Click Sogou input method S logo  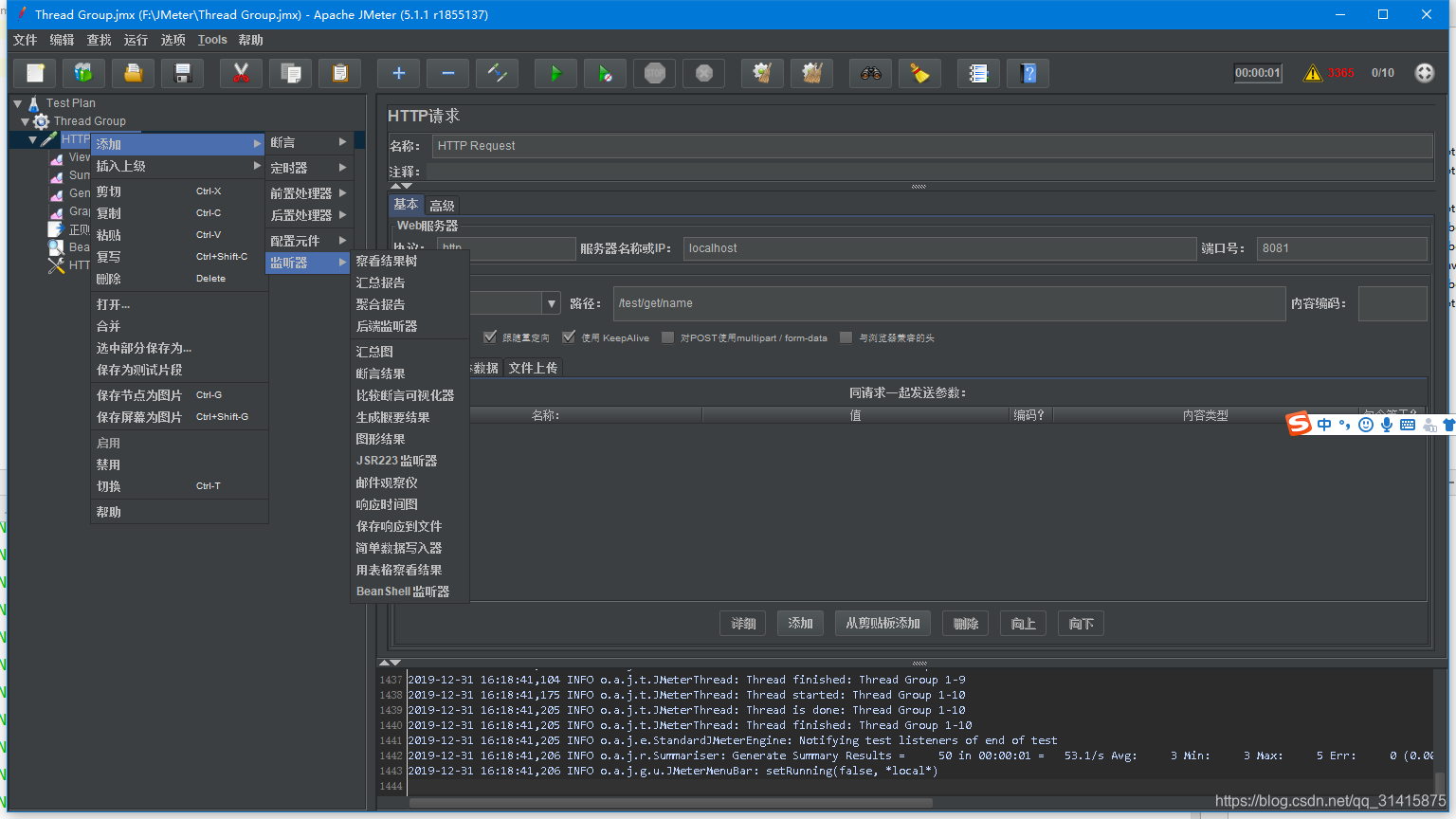tap(1299, 424)
